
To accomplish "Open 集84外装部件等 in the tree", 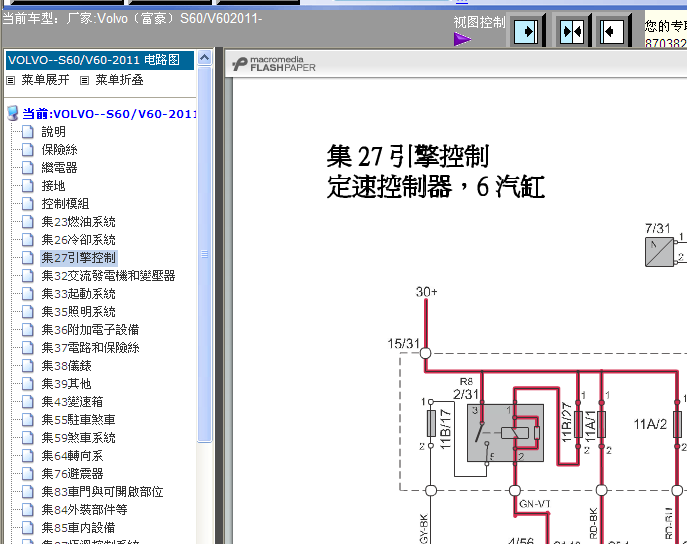I will pos(85,509).
